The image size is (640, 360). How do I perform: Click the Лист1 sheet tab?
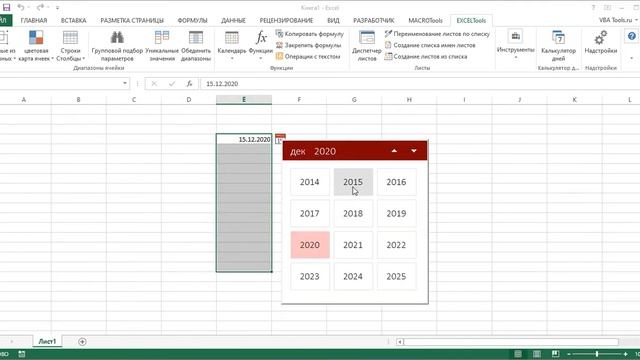(x=47, y=341)
